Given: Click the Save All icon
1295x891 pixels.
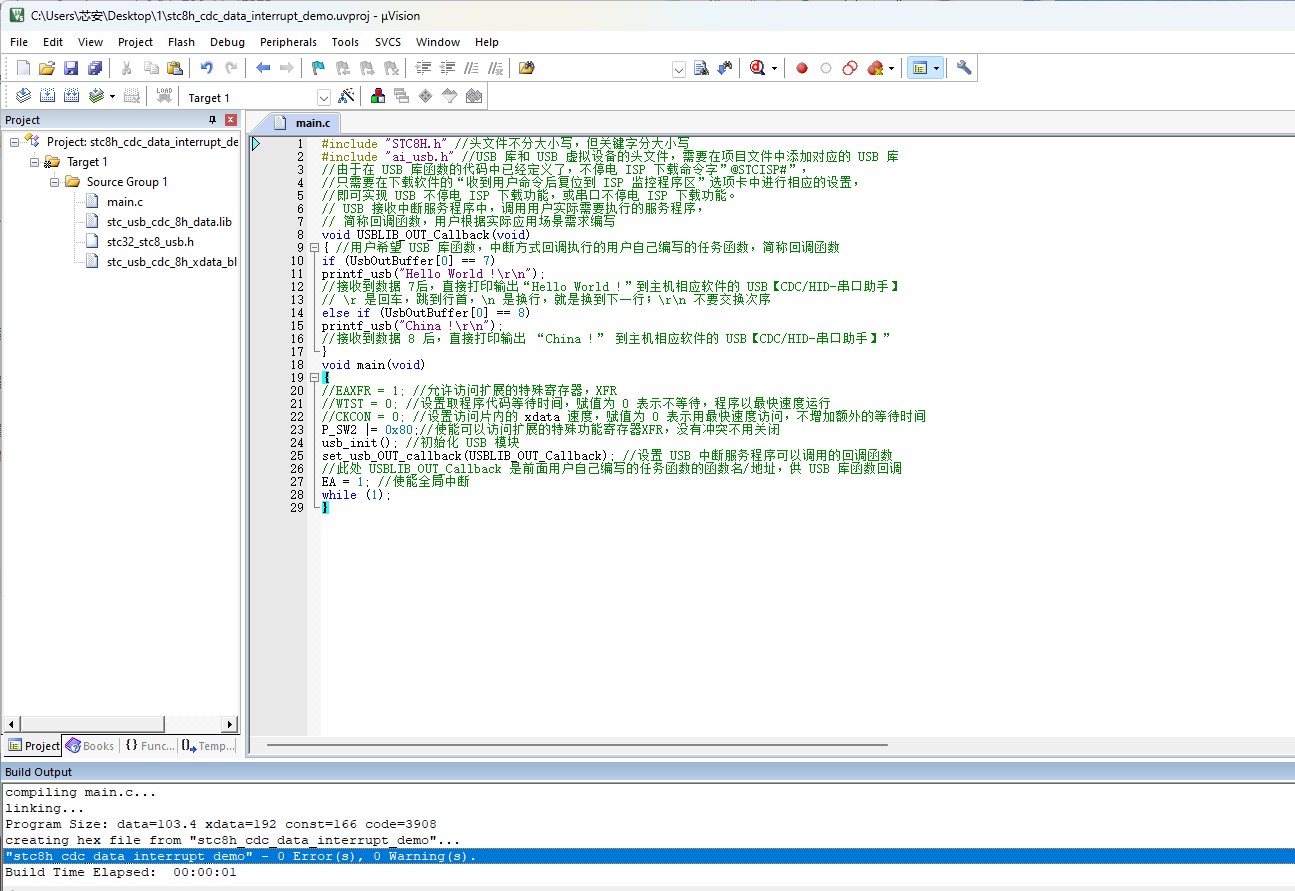Looking at the screenshot, I should click(95, 68).
